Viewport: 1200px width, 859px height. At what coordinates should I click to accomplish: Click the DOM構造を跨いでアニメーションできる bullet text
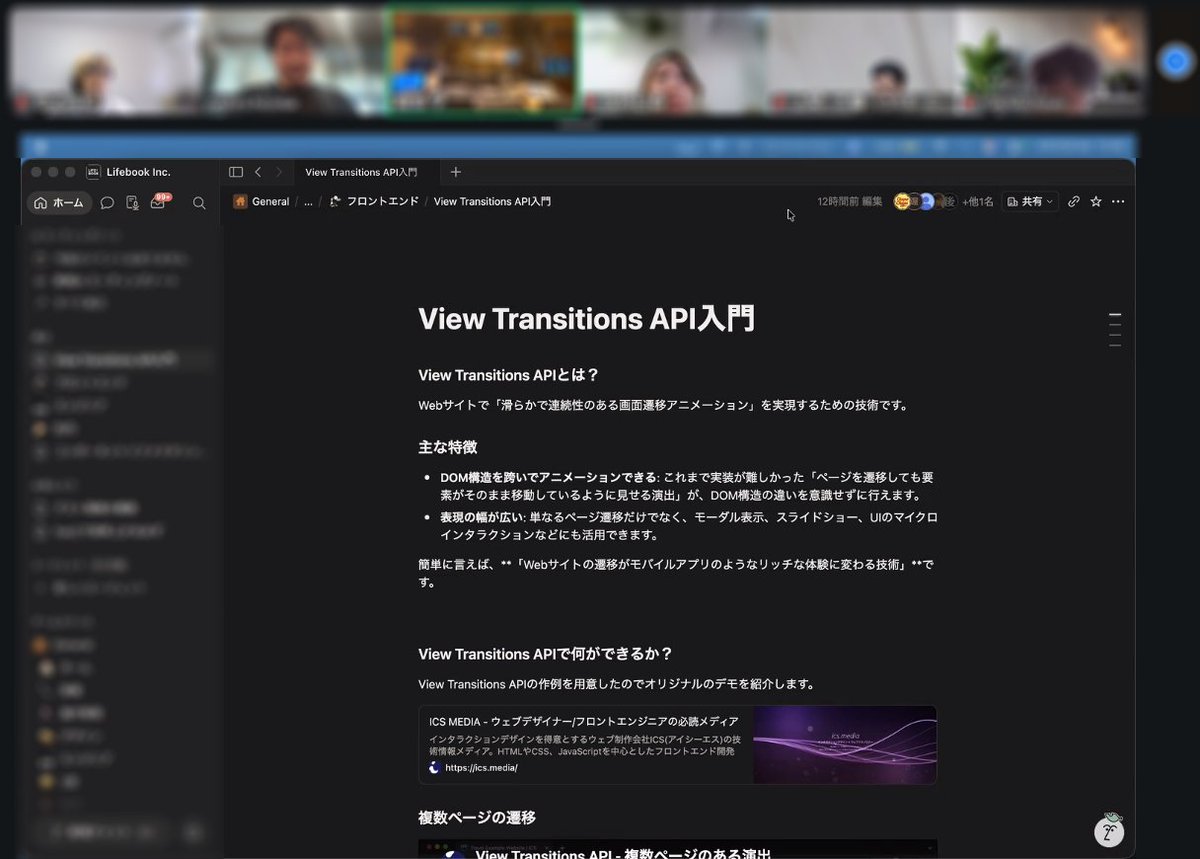coord(548,477)
